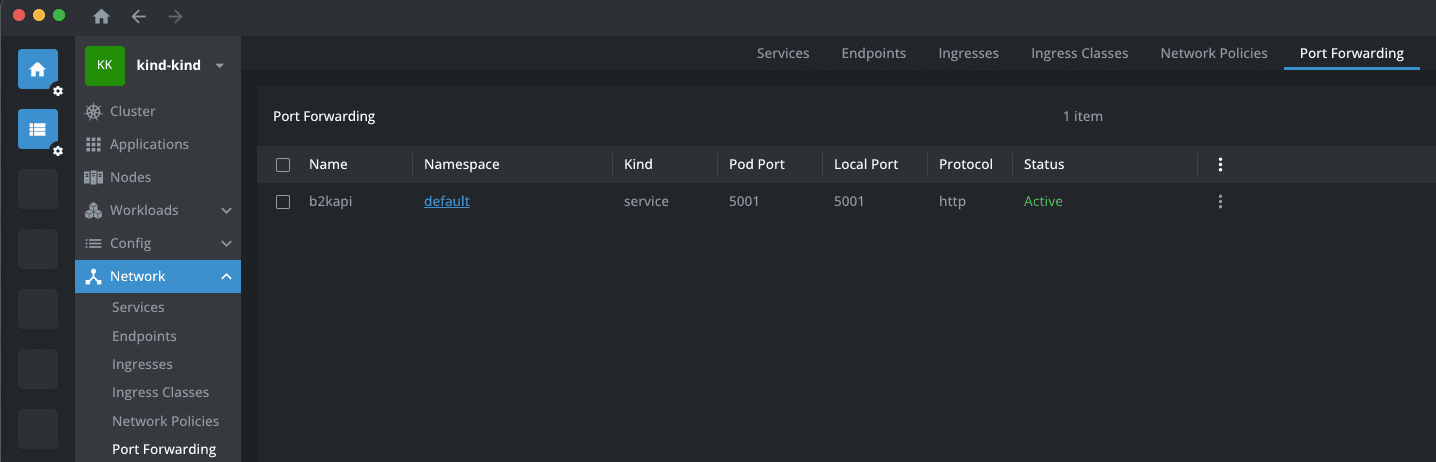Select the Port Forwarding tab
The width and height of the screenshot is (1436, 462).
pyautogui.click(x=1352, y=53)
